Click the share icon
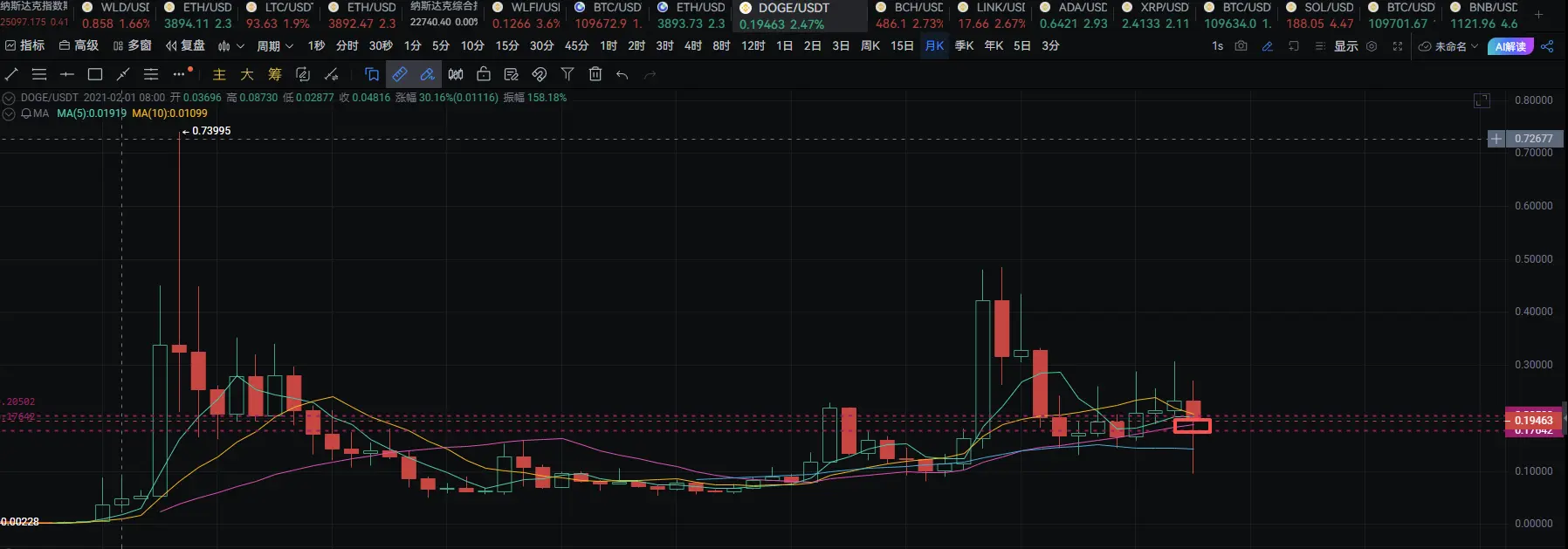The width and height of the screenshot is (1568, 549). tap(1547, 46)
